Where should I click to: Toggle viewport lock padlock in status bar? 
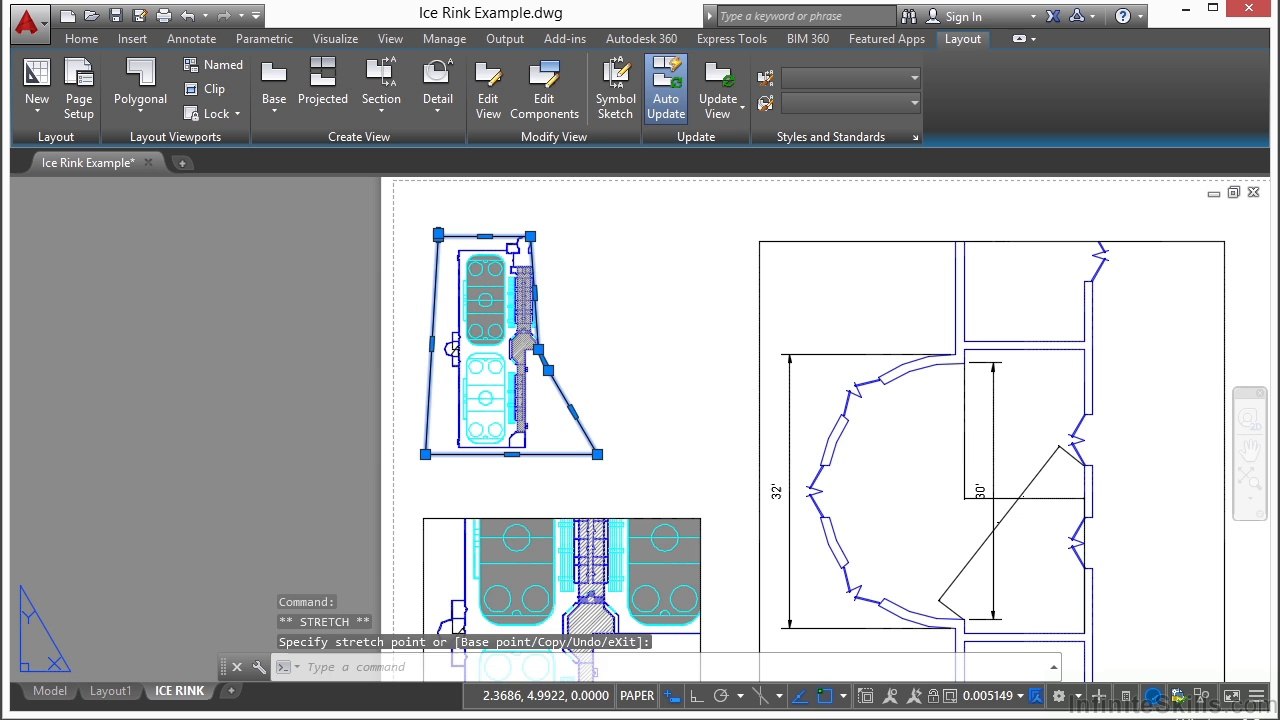(933, 696)
